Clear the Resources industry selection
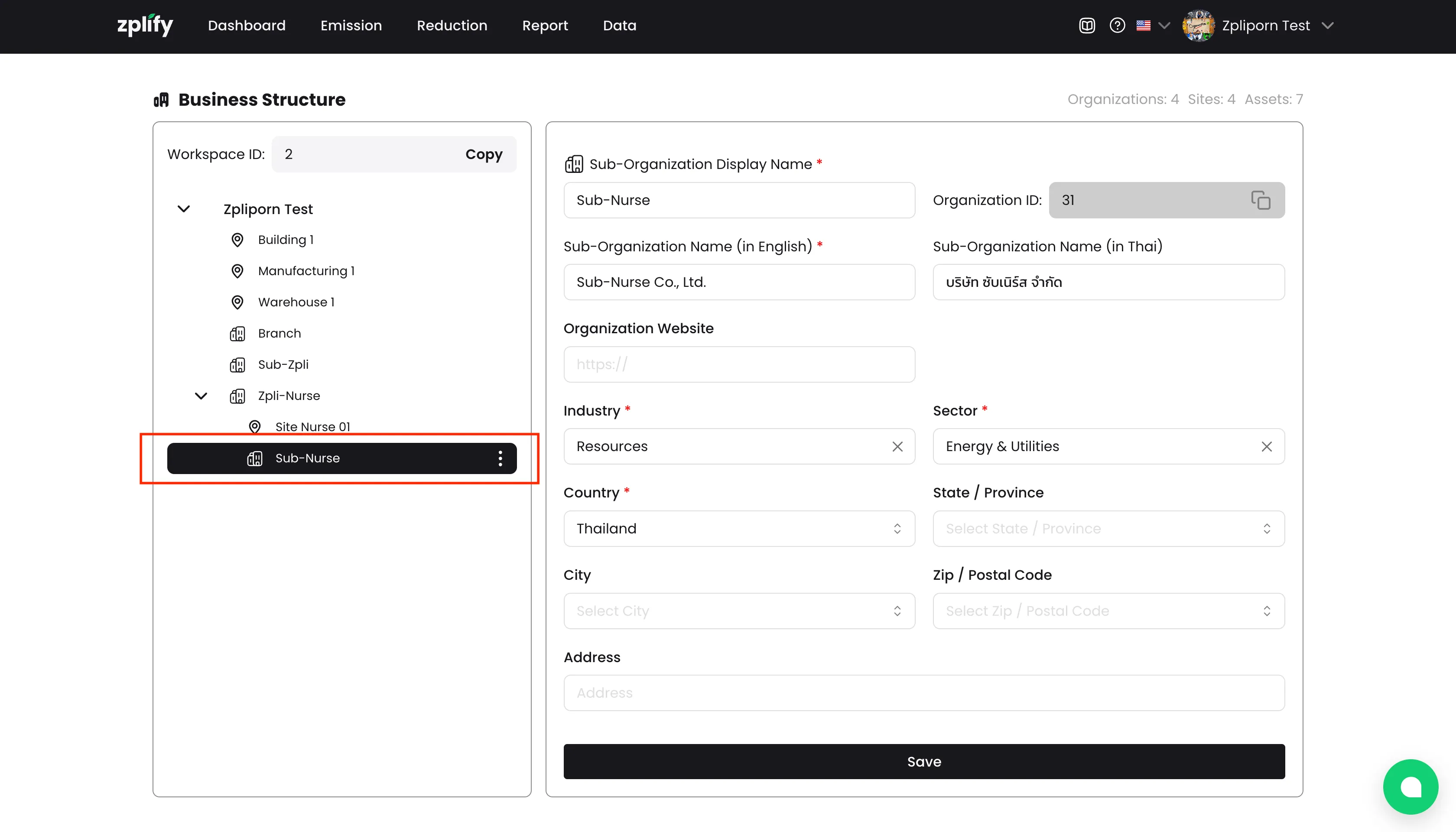The height and width of the screenshot is (832, 1456). point(897,446)
